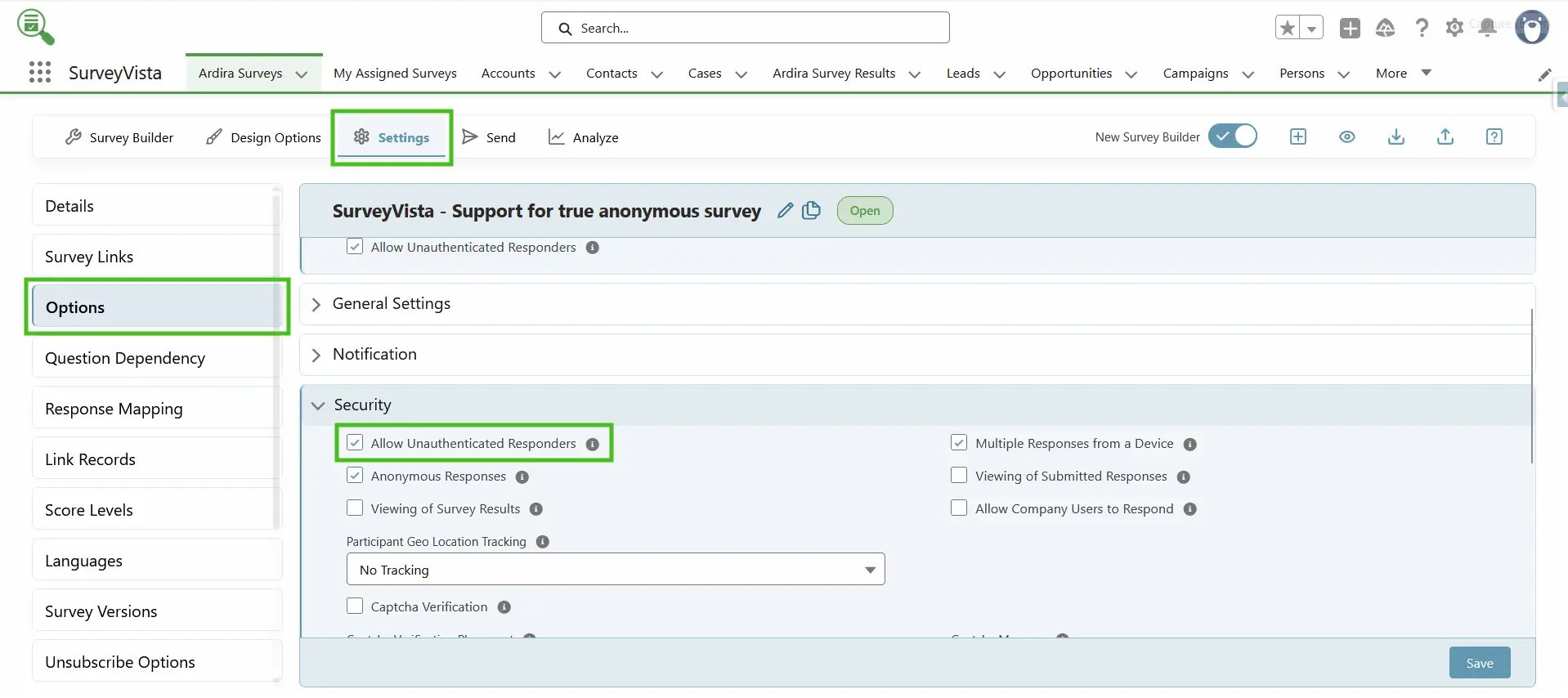This screenshot has height=698, width=1568.
Task: Enable Allow Company Users to Respond
Action: 959,508
